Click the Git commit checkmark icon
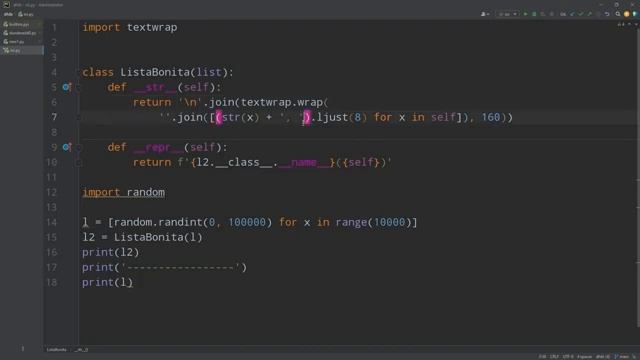640x360 pixels. coord(580,14)
